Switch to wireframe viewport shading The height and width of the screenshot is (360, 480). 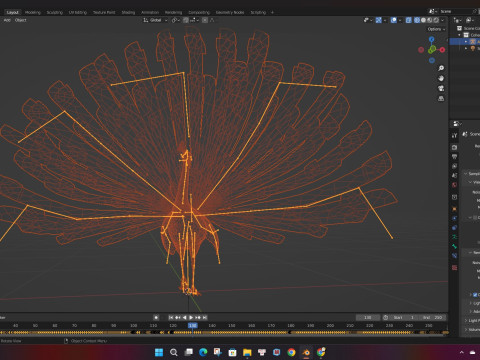pyautogui.click(x=417, y=20)
